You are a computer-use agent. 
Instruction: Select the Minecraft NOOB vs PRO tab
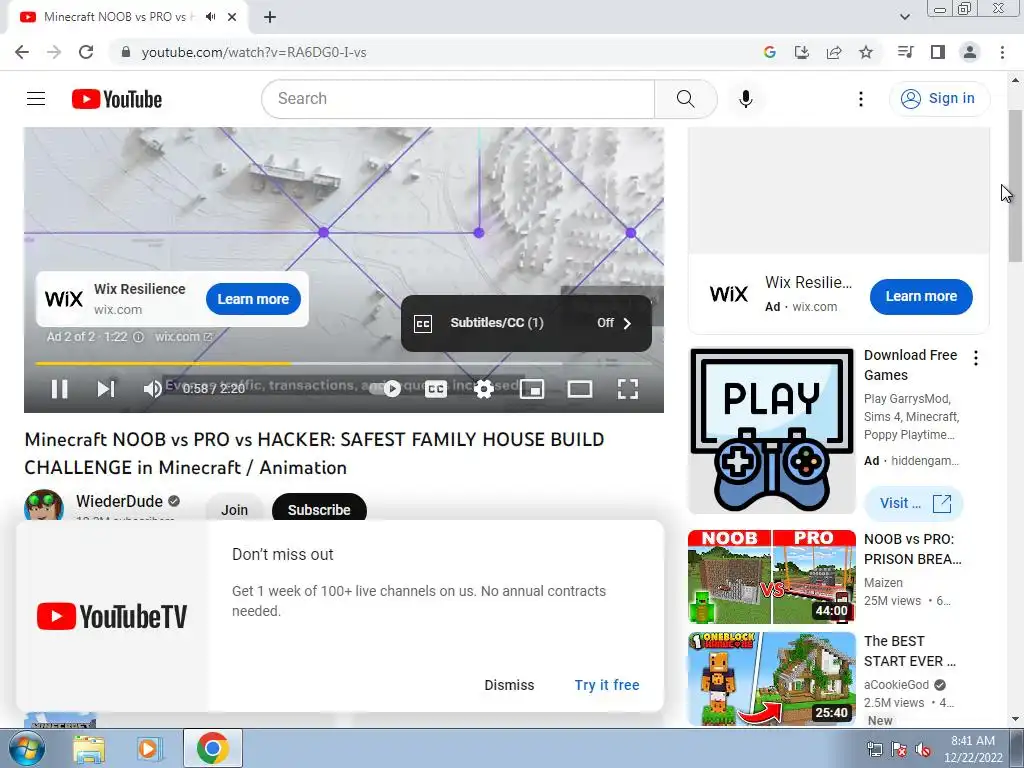pyautogui.click(x=128, y=17)
